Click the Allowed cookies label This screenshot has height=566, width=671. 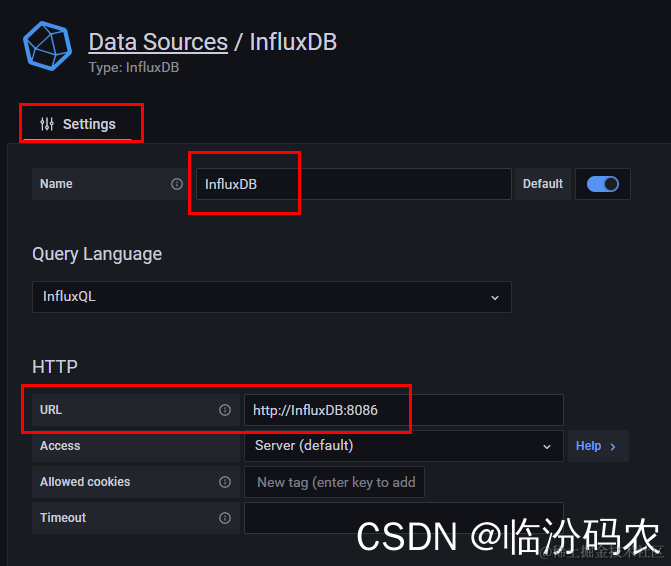85,482
